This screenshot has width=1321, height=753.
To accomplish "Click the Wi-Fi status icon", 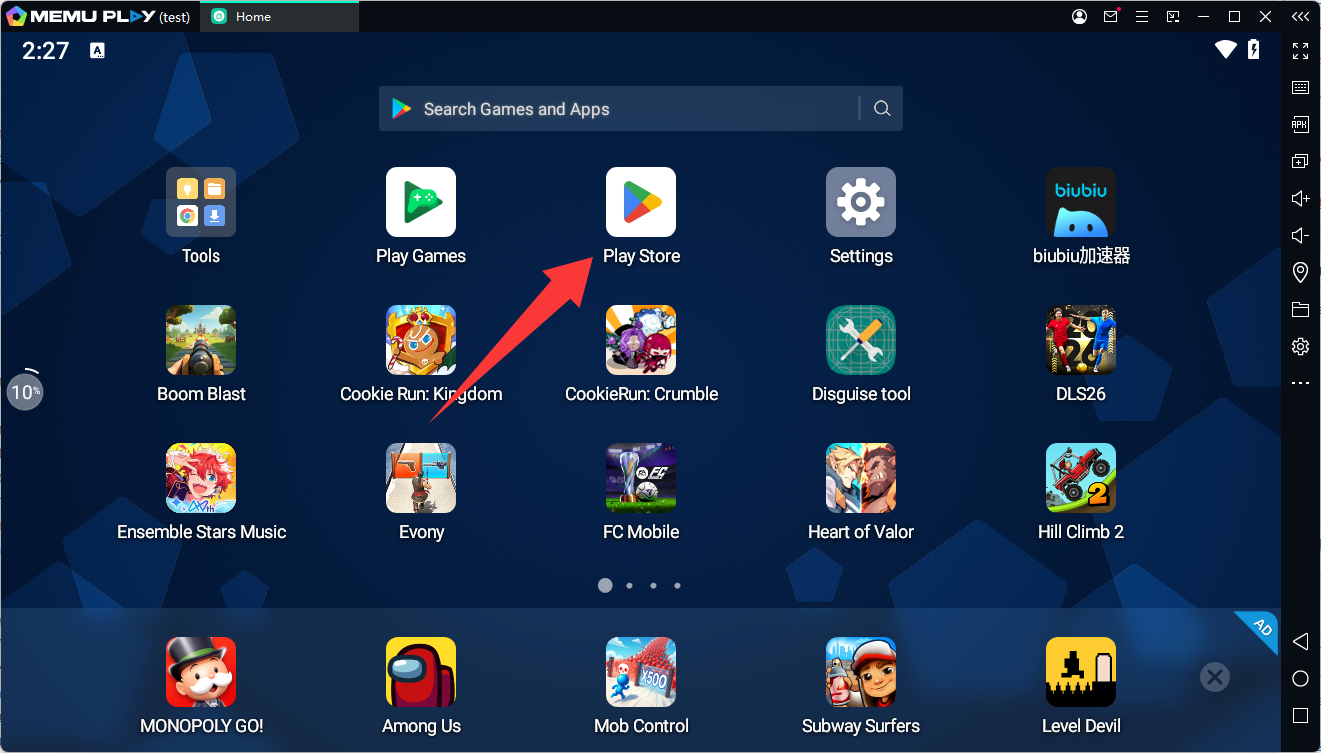I will point(1226,49).
